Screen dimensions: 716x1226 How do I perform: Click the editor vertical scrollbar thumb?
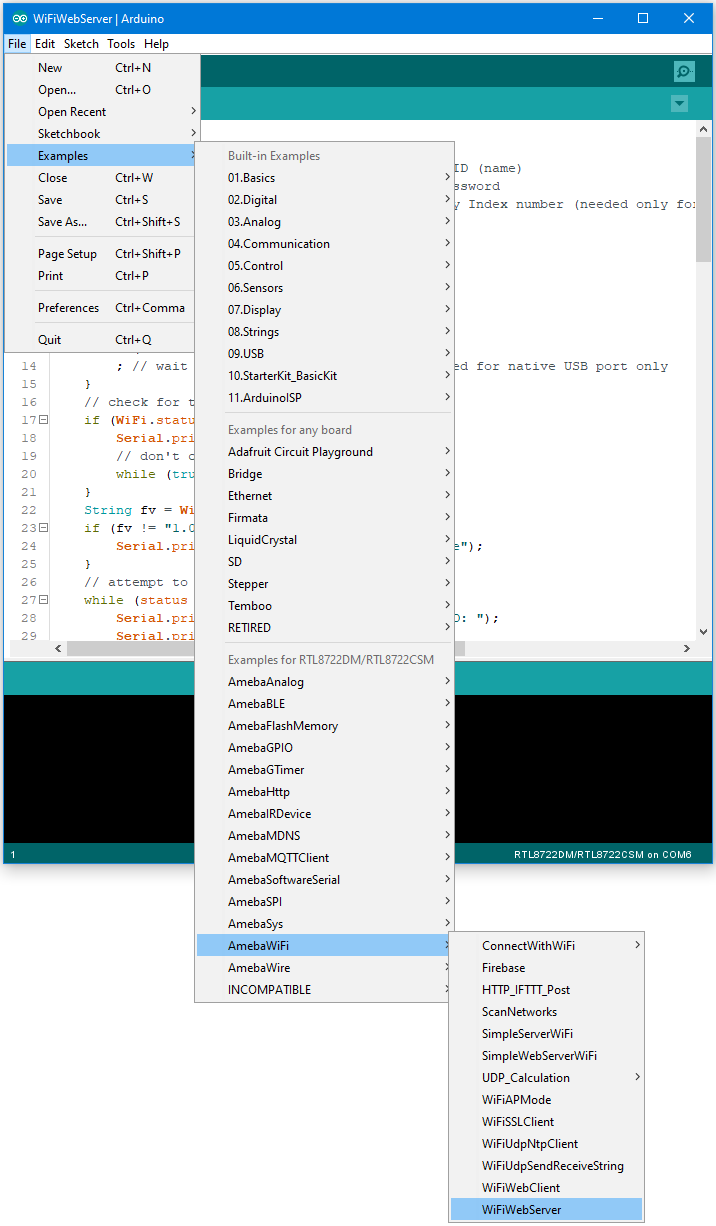click(703, 200)
